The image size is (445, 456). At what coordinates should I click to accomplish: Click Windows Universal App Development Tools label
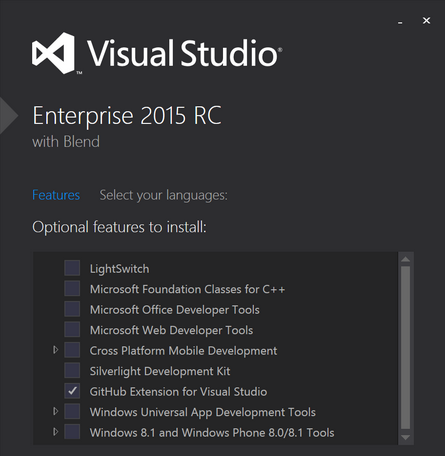coord(203,412)
